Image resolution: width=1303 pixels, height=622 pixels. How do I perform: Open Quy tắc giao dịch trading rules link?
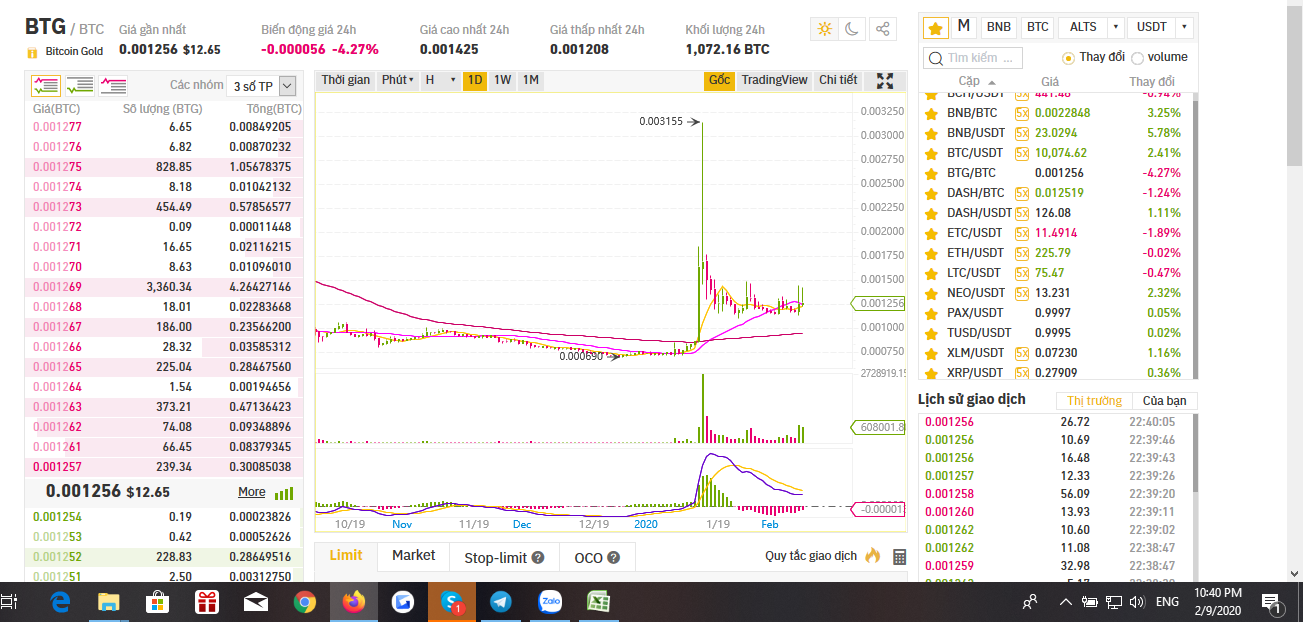point(811,556)
